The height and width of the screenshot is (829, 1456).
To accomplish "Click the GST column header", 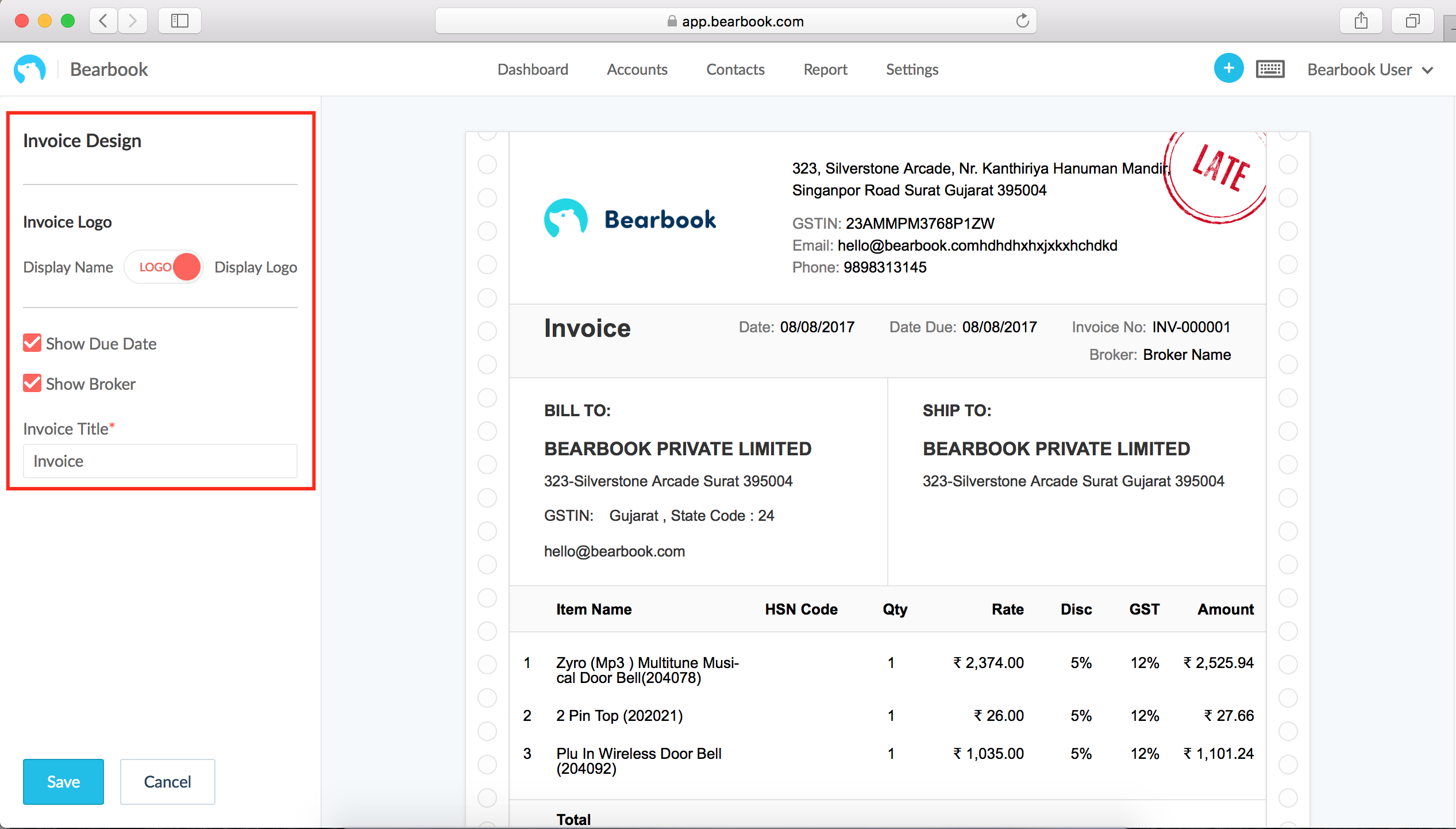I will [x=1144, y=609].
